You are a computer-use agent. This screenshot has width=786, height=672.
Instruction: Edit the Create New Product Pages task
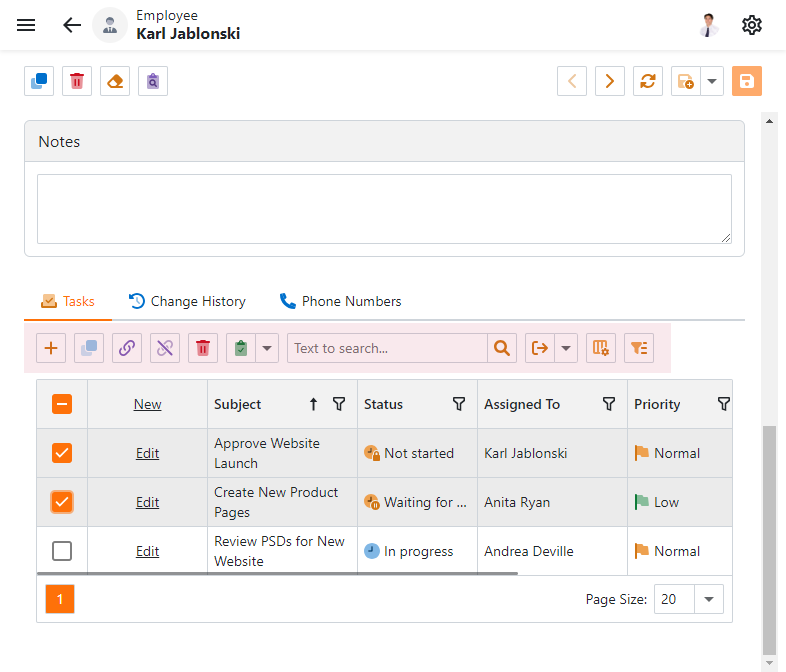(x=147, y=502)
